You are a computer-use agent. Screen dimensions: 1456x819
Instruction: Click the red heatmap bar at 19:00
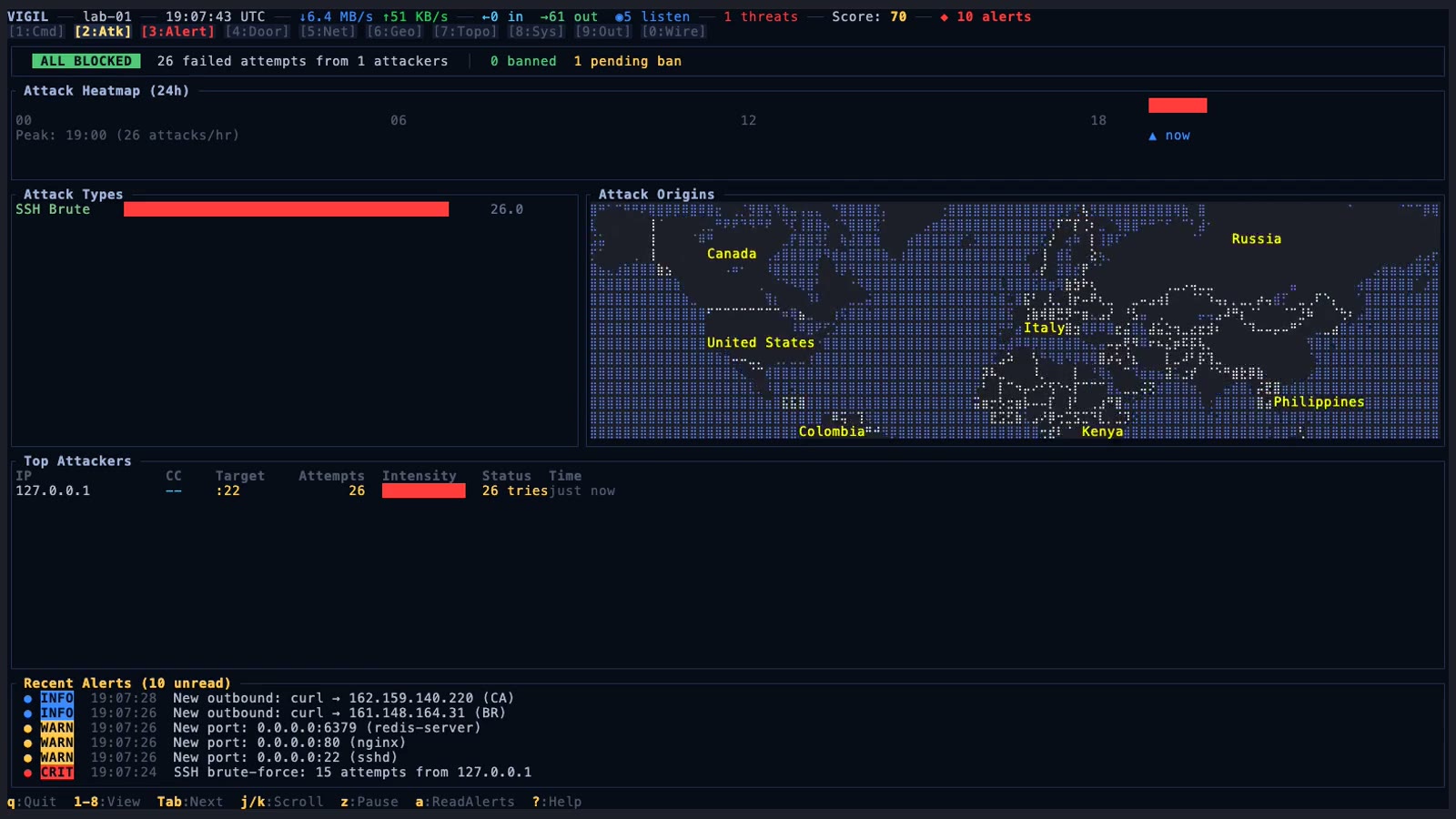[x=1178, y=106]
